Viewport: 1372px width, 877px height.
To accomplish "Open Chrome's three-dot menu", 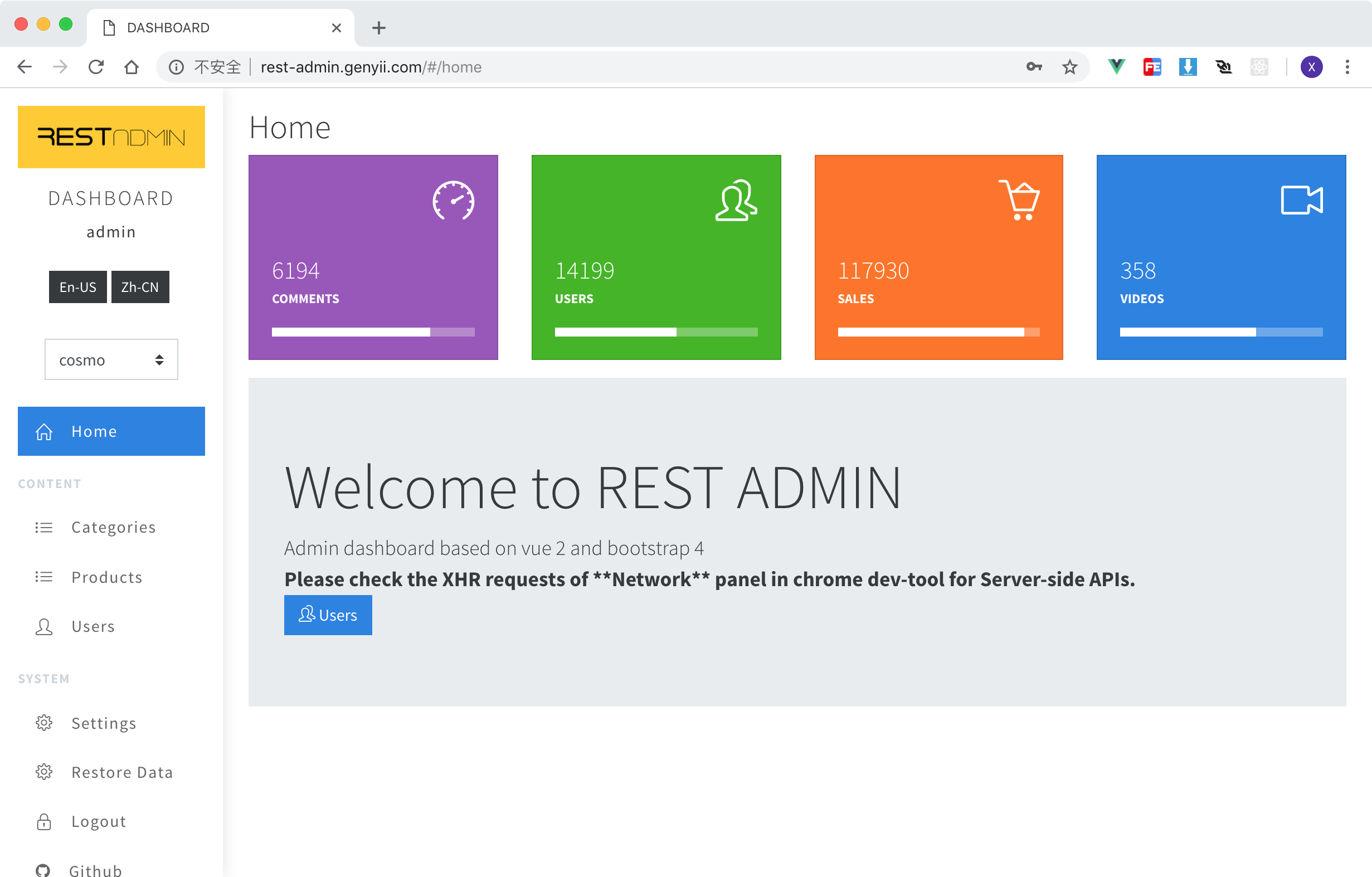I will click(1347, 67).
